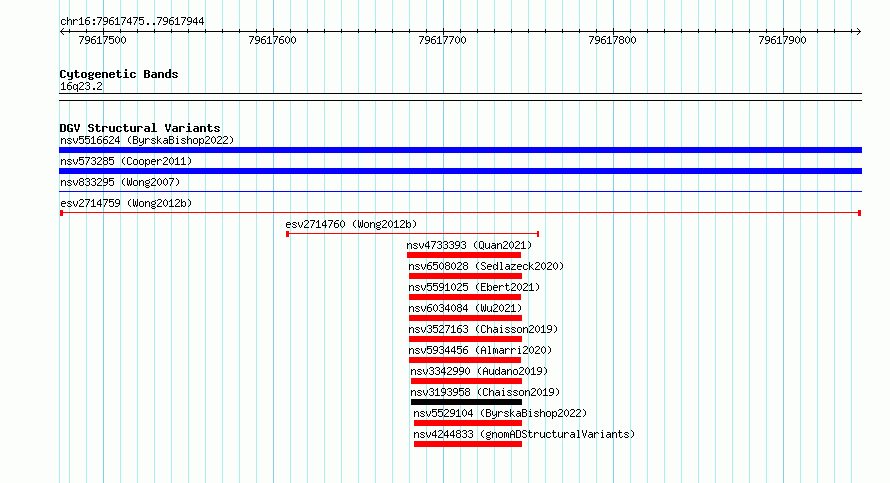Click the red bar under nsv3527163

pyautogui.click(x=465, y=339)
